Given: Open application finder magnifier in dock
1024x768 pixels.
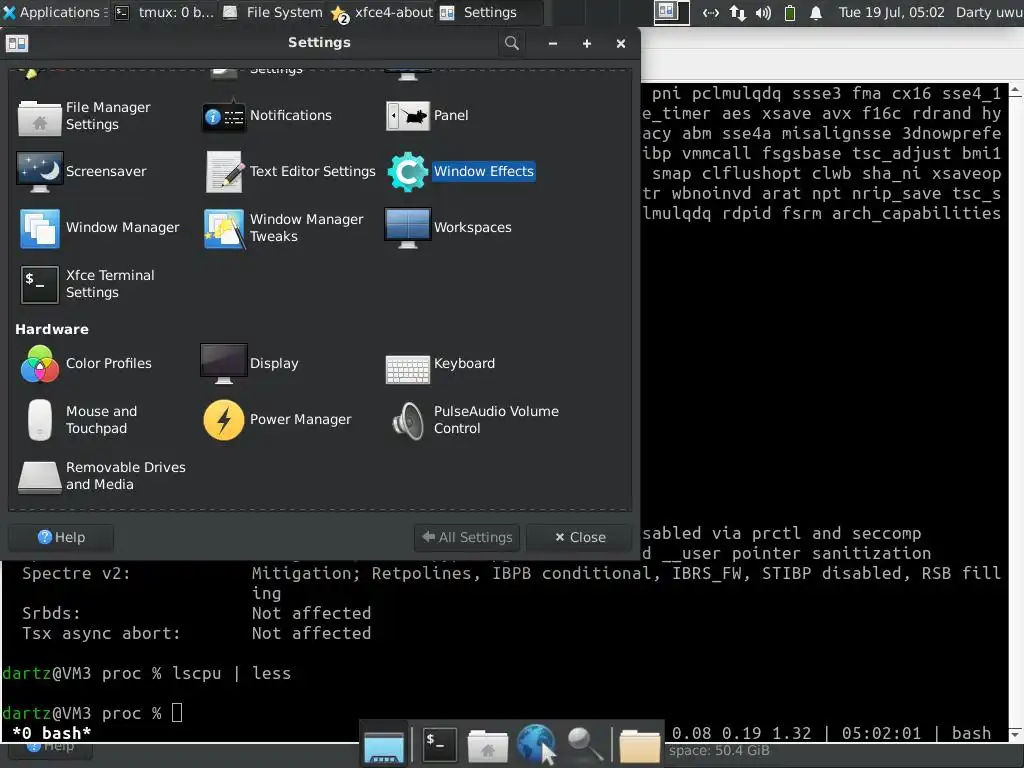Looking at the screenshot, I should [x=584, y=744].
